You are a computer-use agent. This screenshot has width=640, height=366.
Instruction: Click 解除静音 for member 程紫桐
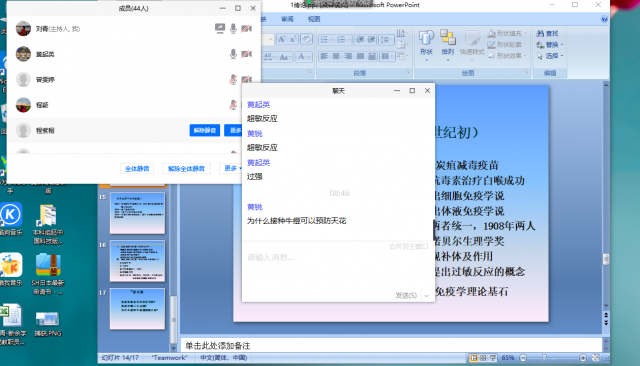tap(205, 131)
